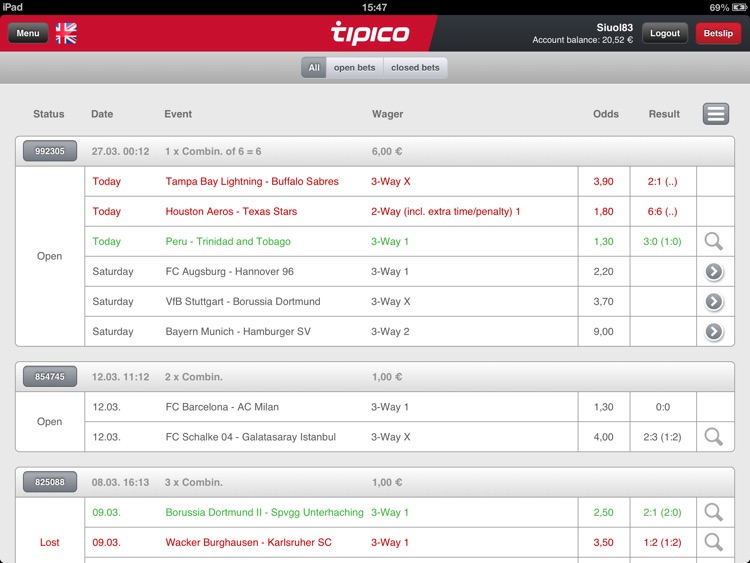The width and height of the screenshot is (750, 563).
Task: Open bet ticket 825088
Action: [50, 482]
